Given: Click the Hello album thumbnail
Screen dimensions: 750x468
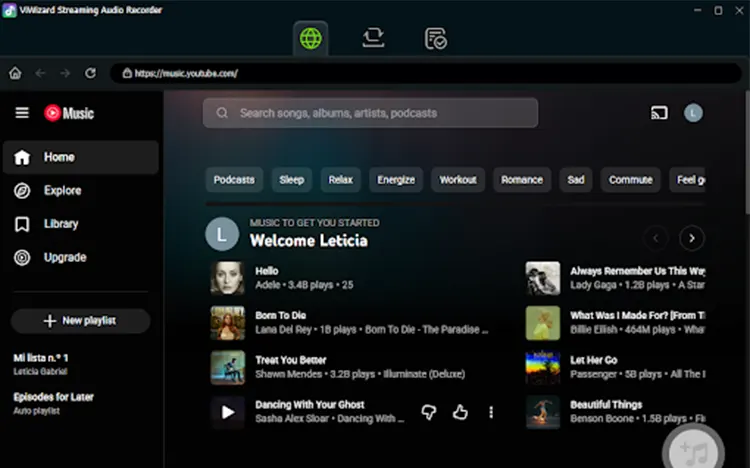Looking at the screenshot, I should (x=228, y=278).
